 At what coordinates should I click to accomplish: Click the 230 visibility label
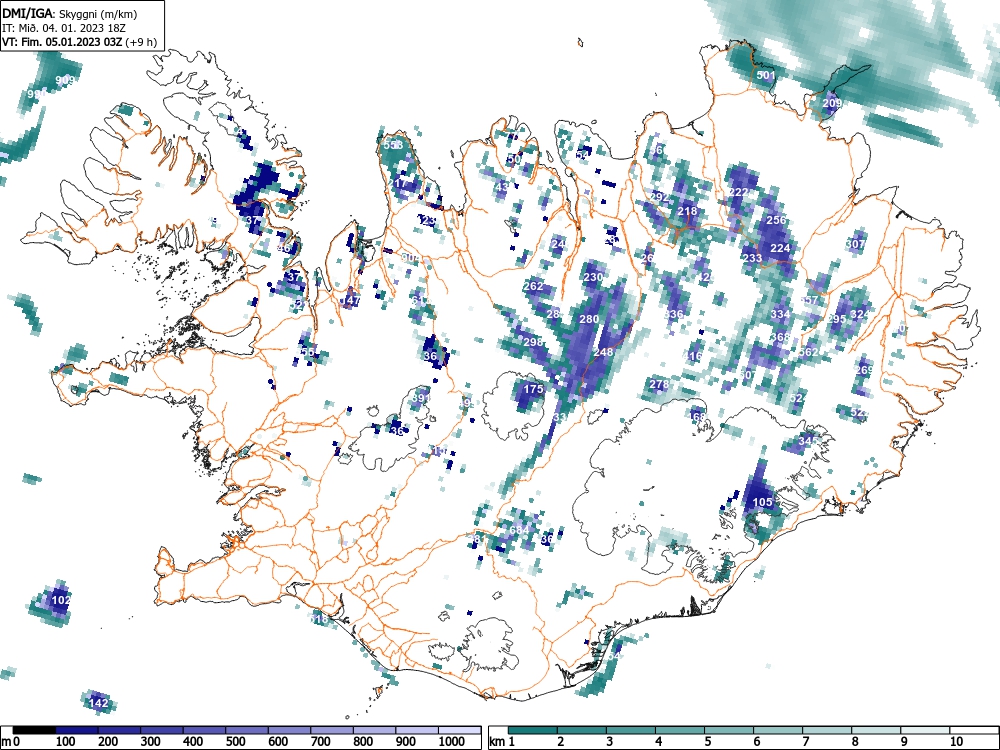(x=593, y=277)
